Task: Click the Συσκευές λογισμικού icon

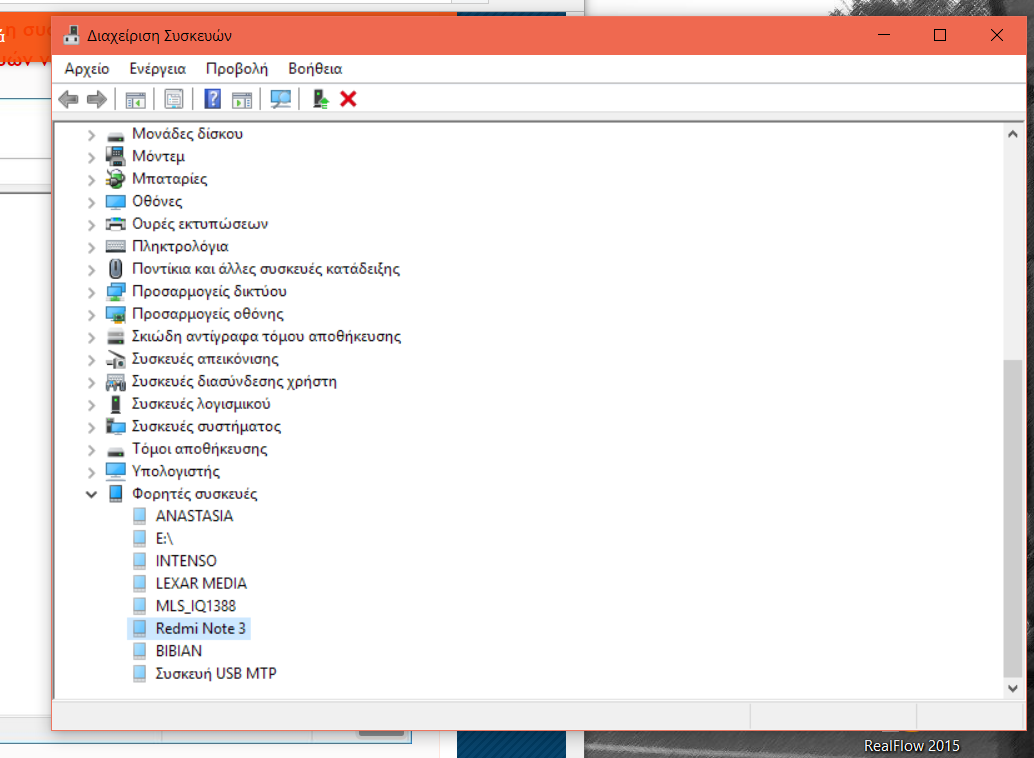Action: [115, 404]
